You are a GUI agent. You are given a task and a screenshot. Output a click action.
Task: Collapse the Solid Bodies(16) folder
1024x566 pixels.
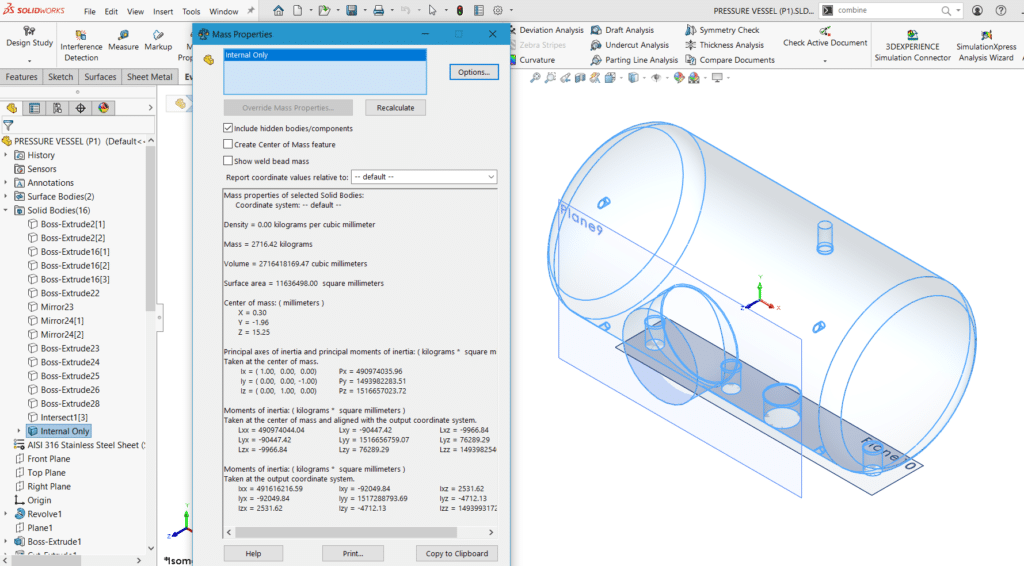coord(6,210)
